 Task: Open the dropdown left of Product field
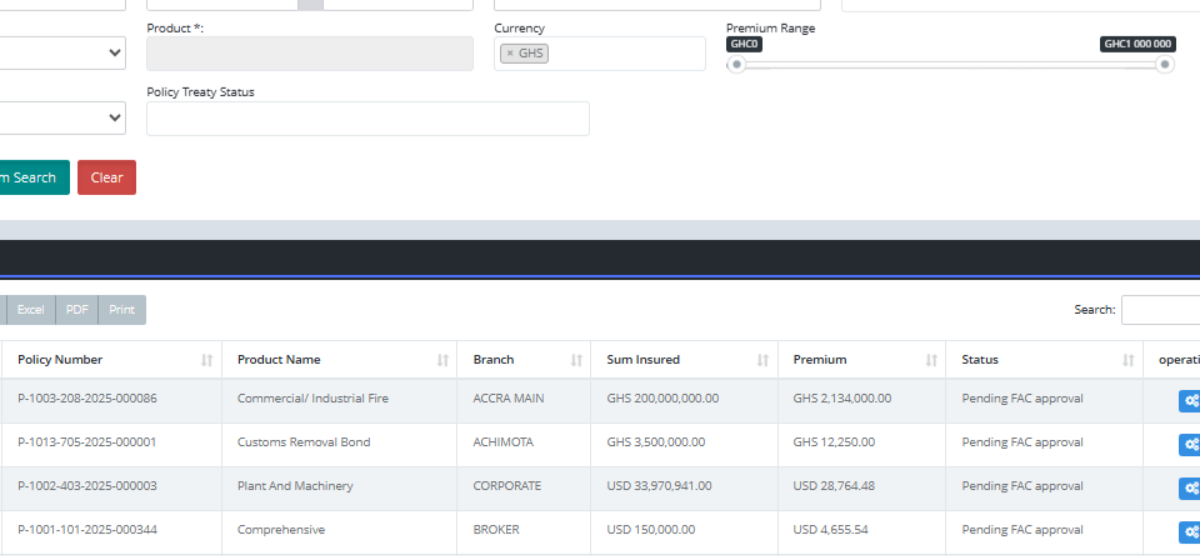pyautogui.click(x=62, y=54)
